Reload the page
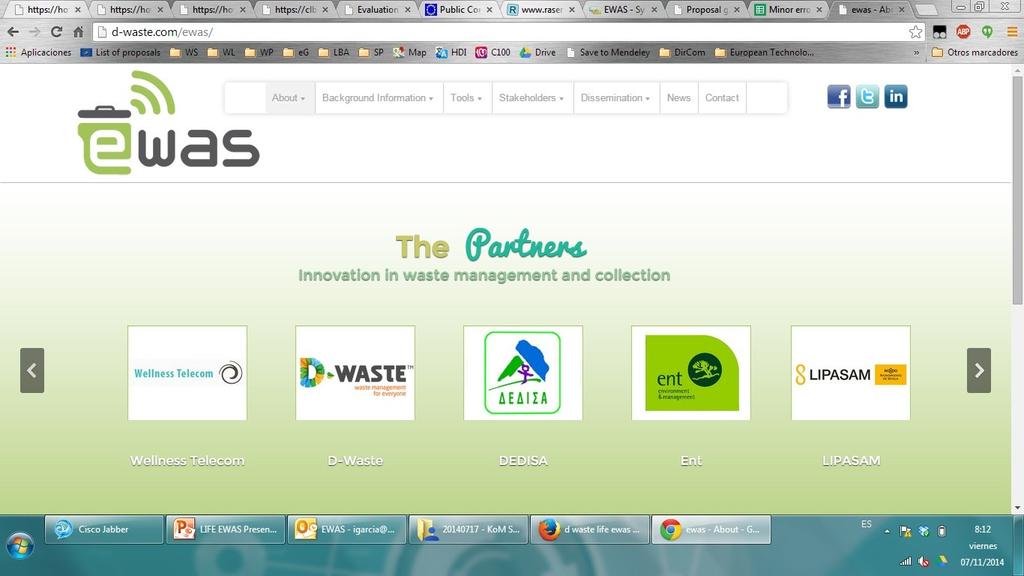 57,31
